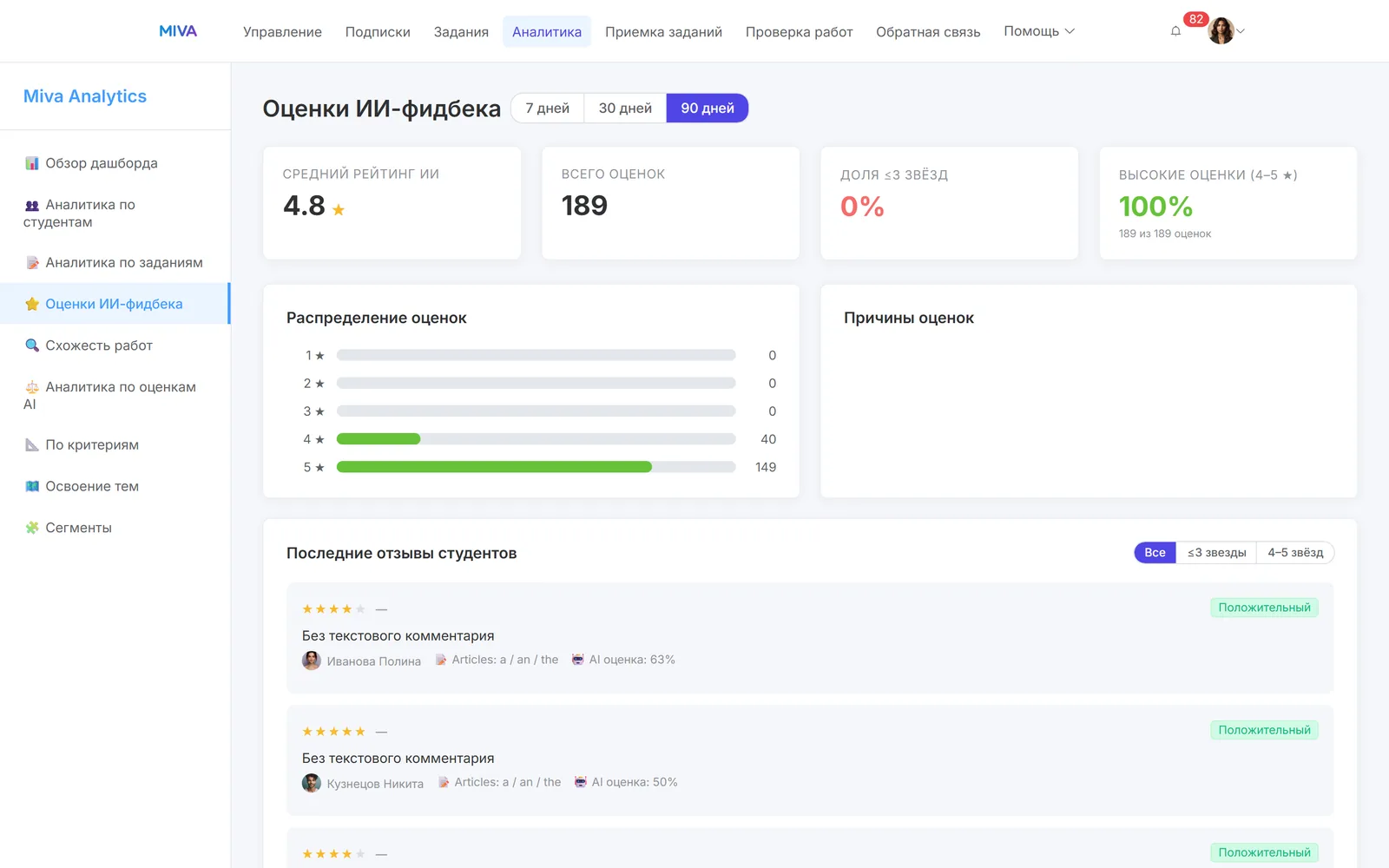Viewport: 1389px width, 868px height.
Task: Click the MIVA logo
Action: pos(178,31)
